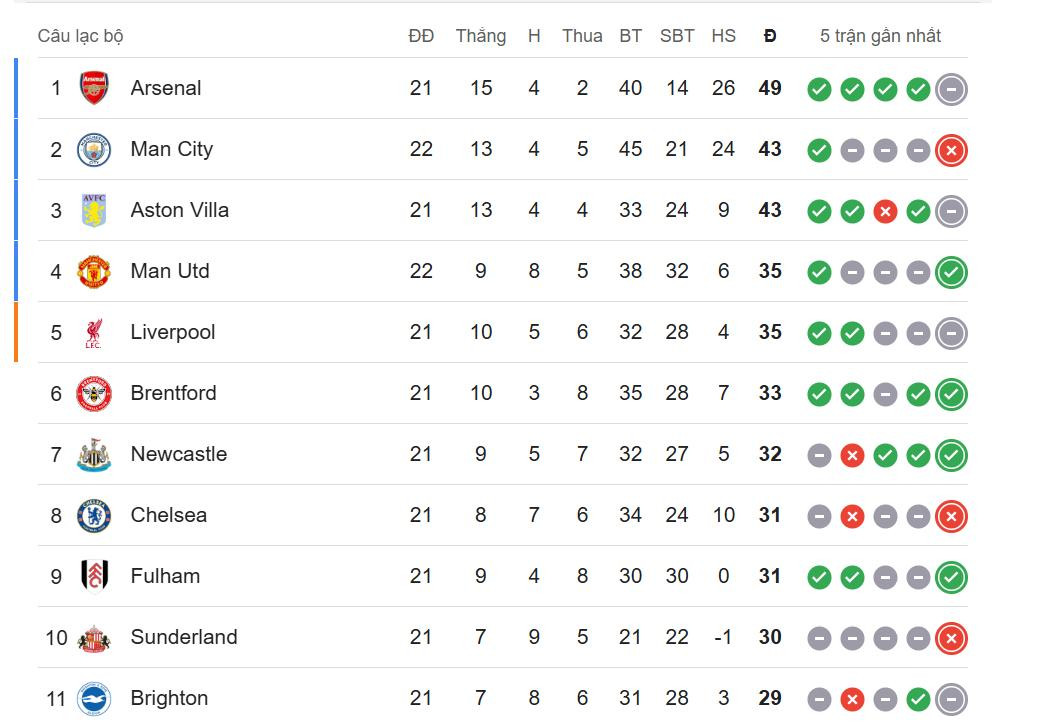
Task: Click the Chelsea club crest icon
Action: coord(94,515)
